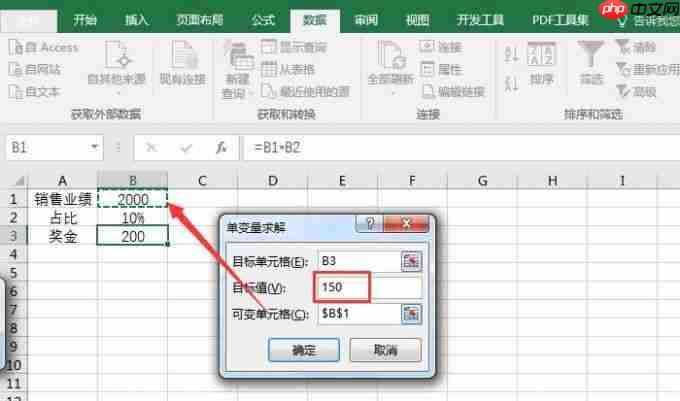
Task: Close the 单变量求解 dialog
Action: coord(406,224)
